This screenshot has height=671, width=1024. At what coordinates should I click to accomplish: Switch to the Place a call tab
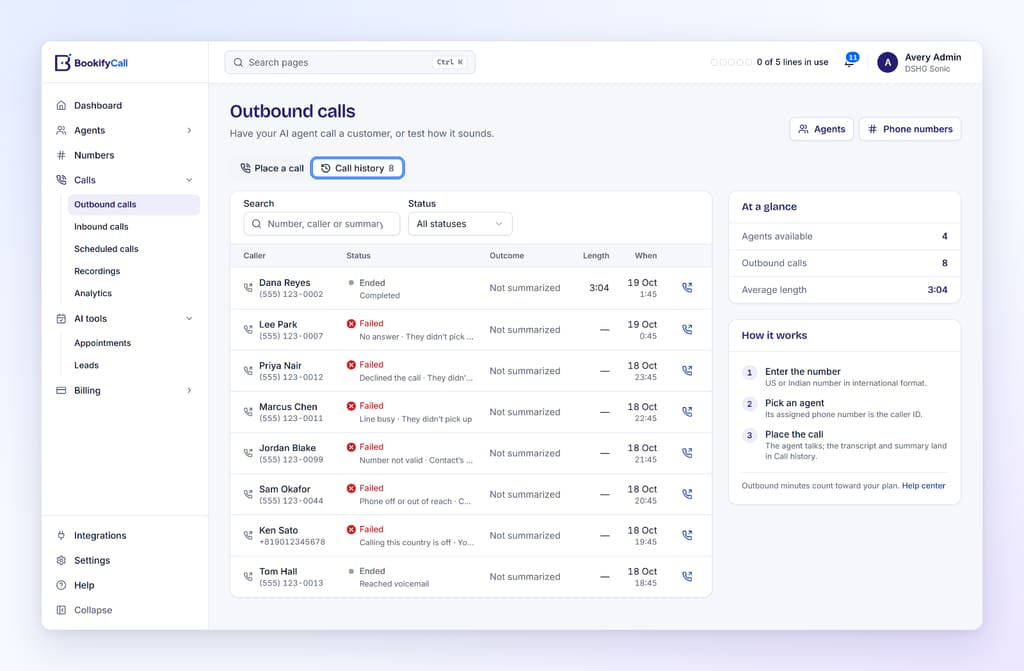click(x=272, y=168)
